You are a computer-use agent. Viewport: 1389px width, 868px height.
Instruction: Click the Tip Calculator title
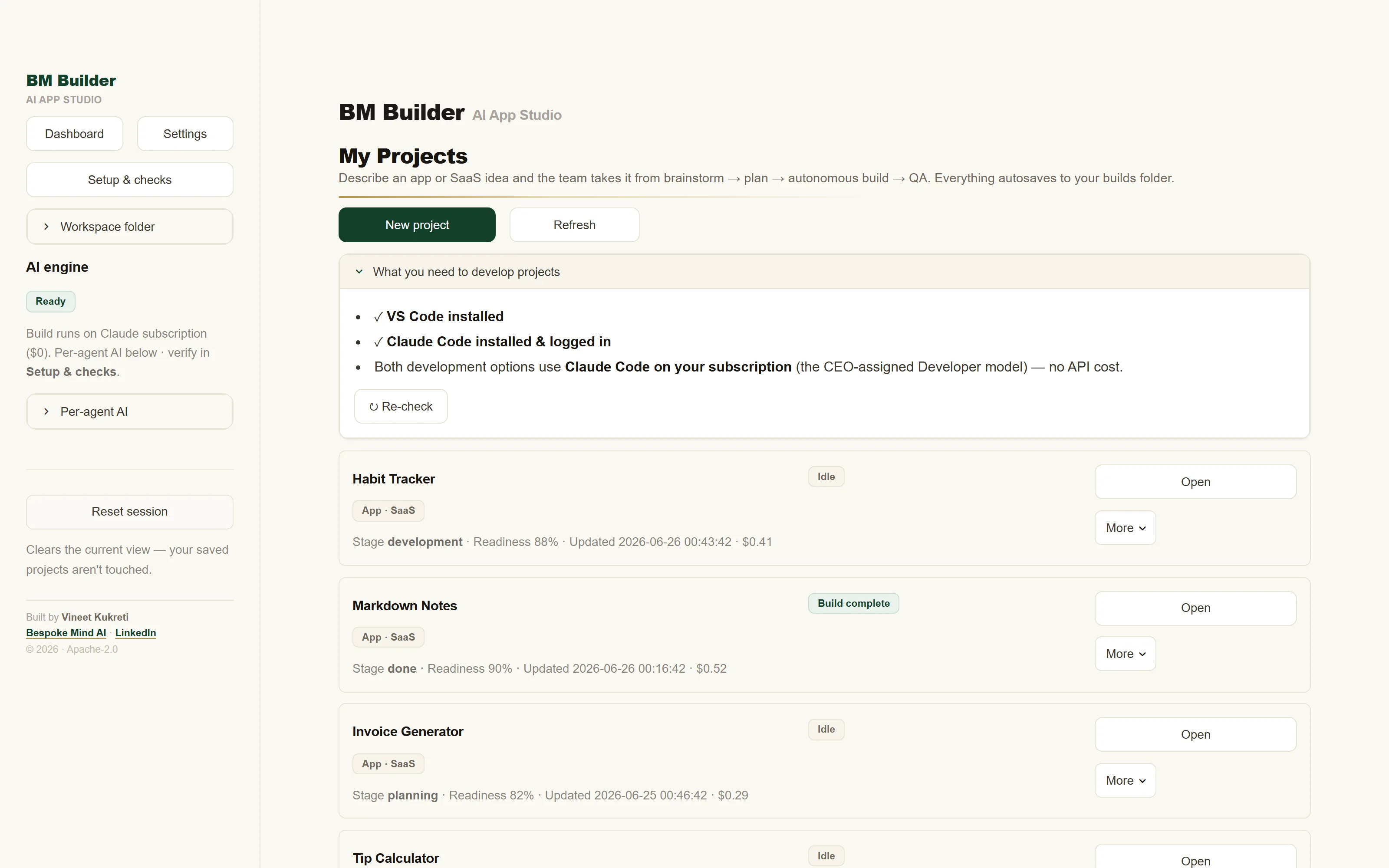395,858
